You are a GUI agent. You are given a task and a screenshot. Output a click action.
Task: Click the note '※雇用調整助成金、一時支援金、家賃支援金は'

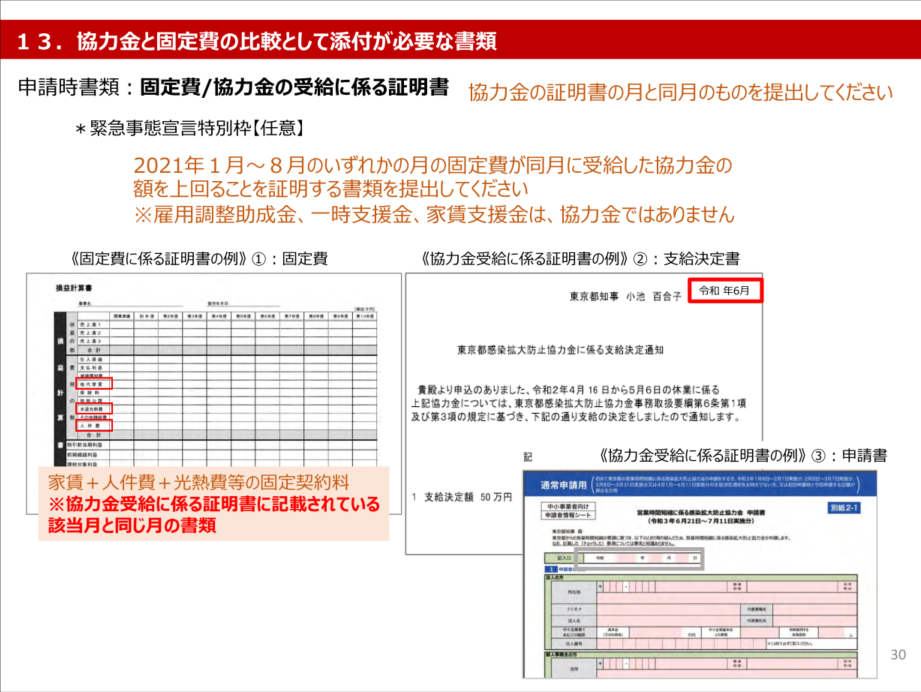click(x=433, y=214)
